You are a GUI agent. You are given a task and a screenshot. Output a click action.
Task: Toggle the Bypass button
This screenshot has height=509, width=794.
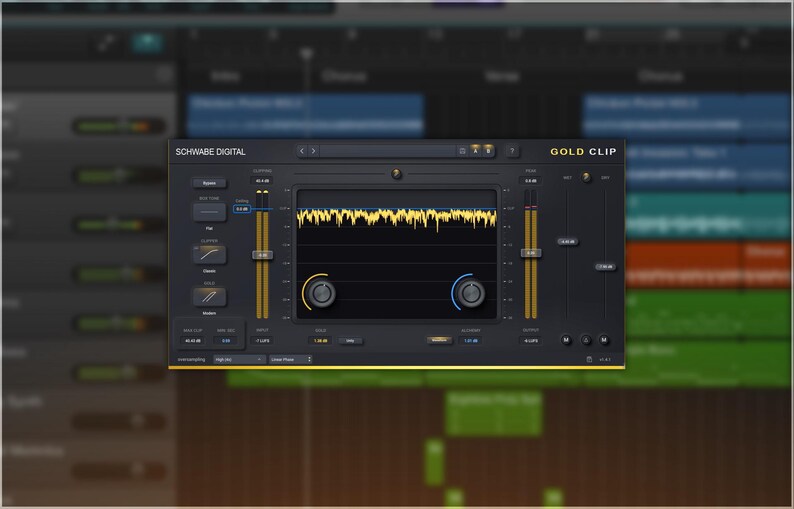point(209,183)
